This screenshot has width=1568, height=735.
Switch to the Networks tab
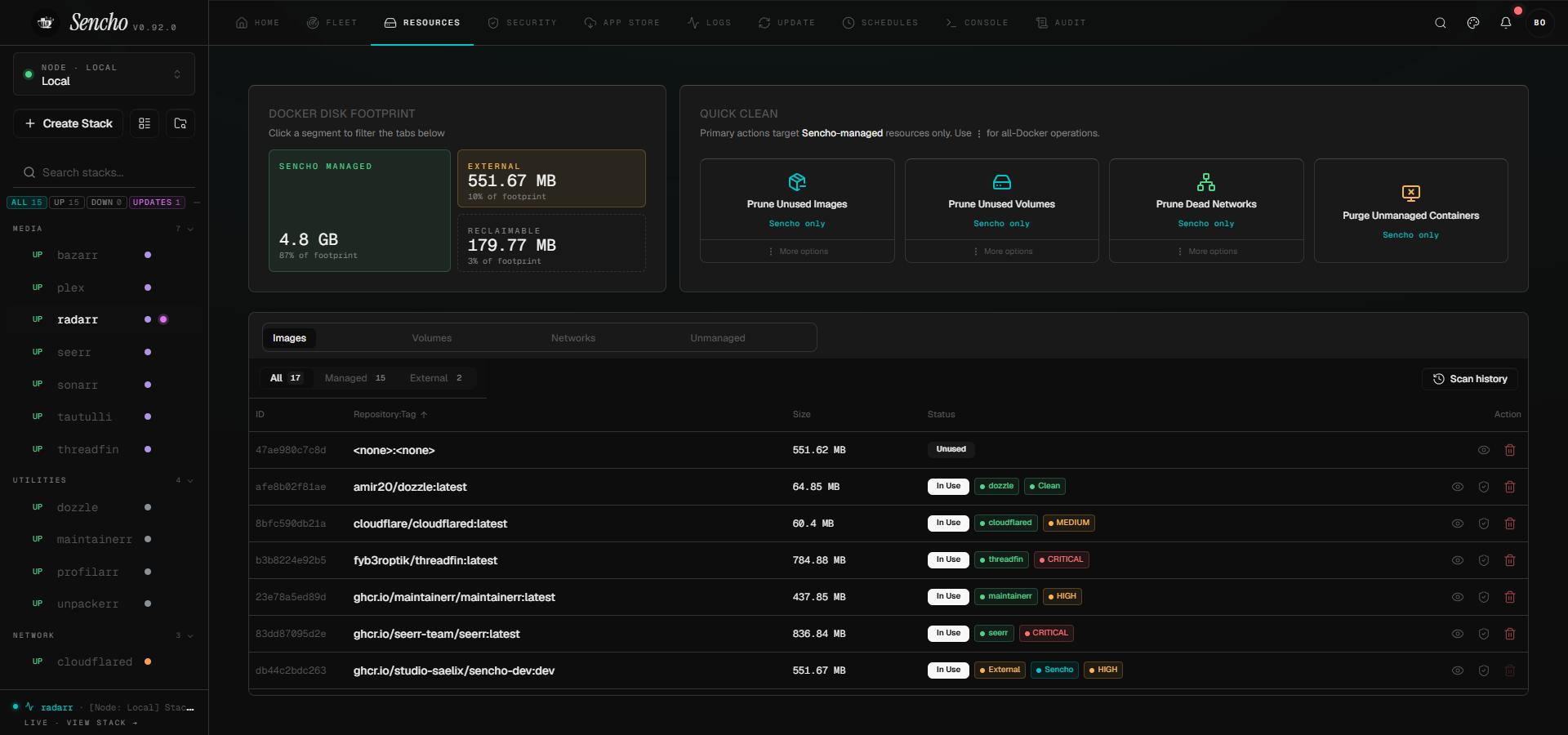click(x=573, y=338)
